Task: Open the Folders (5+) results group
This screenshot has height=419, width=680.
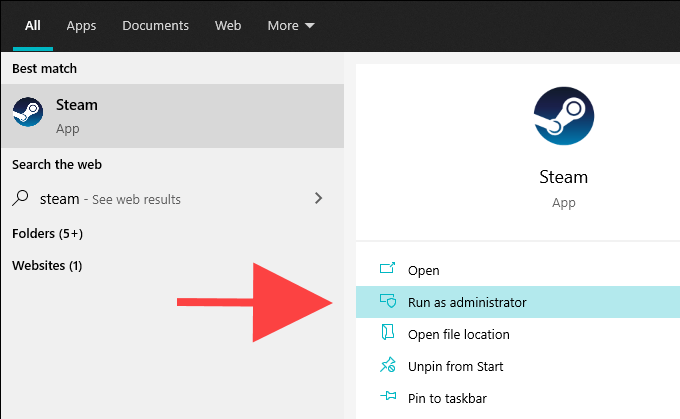Action: click(x=47, y=234)
